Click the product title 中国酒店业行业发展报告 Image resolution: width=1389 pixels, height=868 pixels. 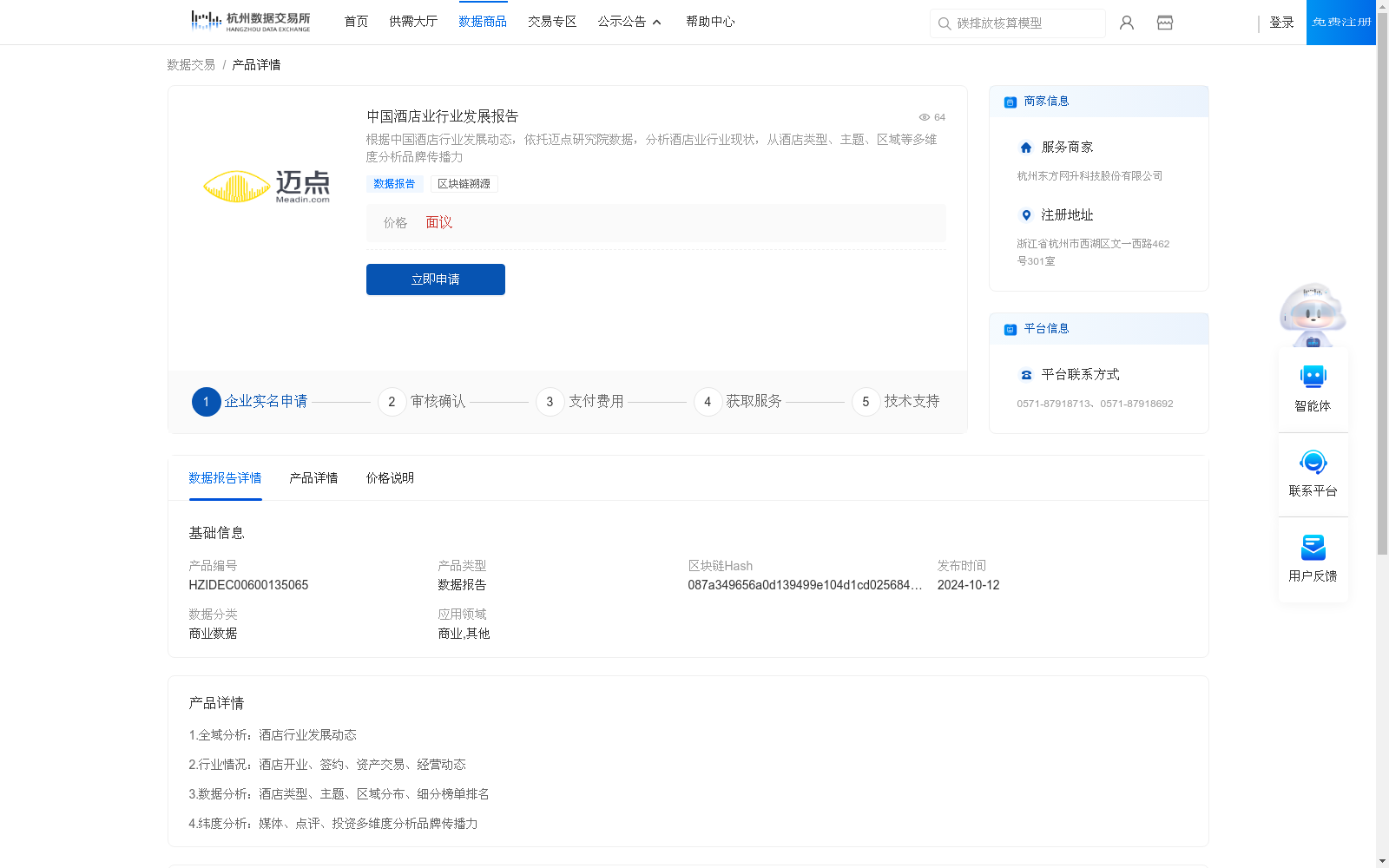point(443,116)
